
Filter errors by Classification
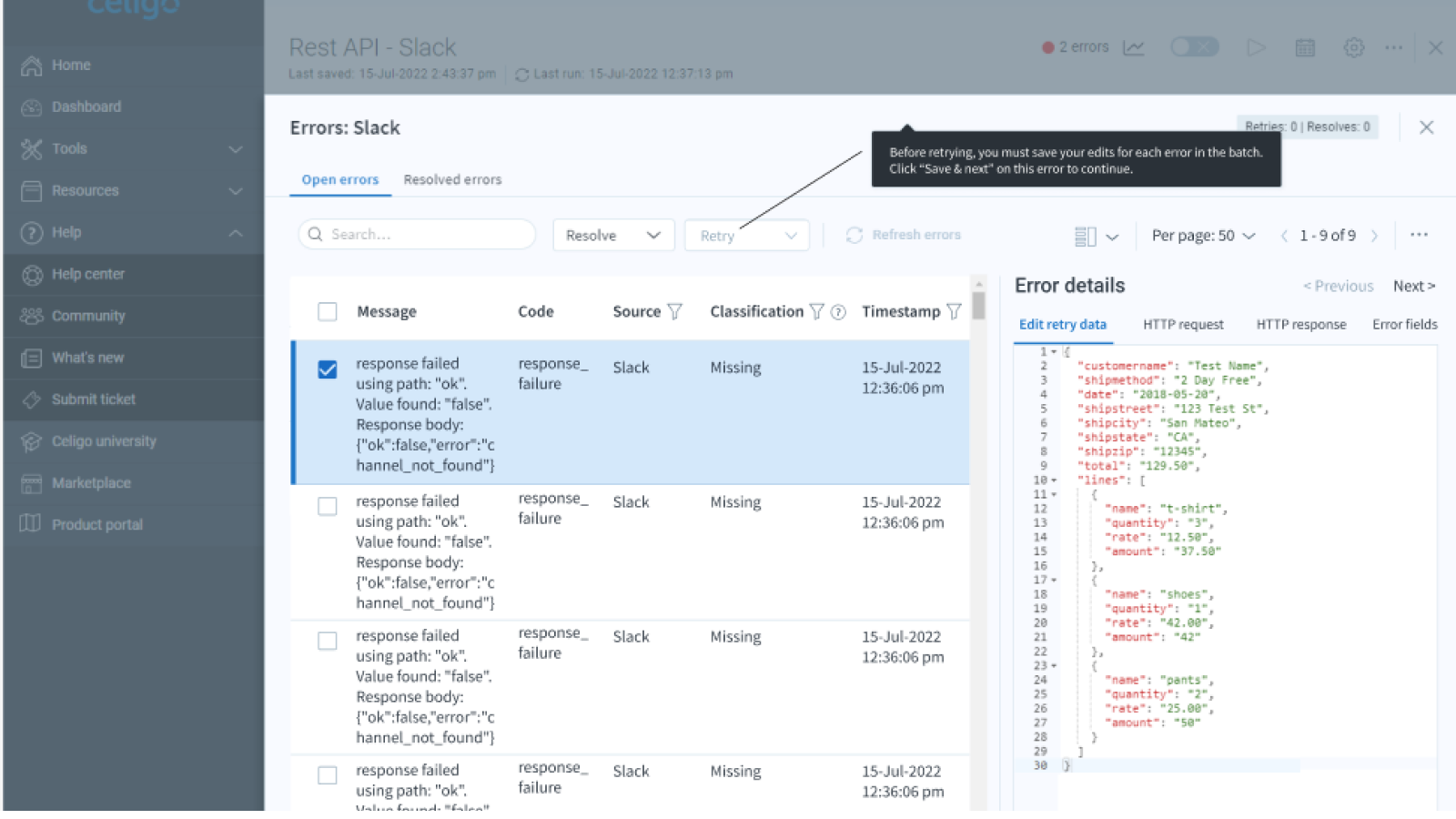(816, 312)
